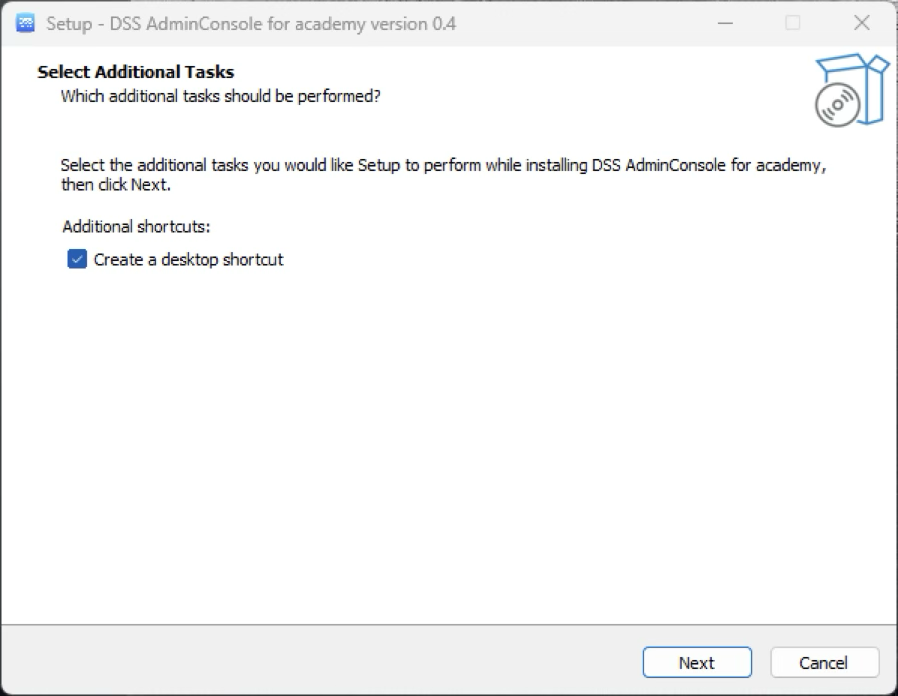Click the 'Additional shortcuts:' group label

(136, 226)
